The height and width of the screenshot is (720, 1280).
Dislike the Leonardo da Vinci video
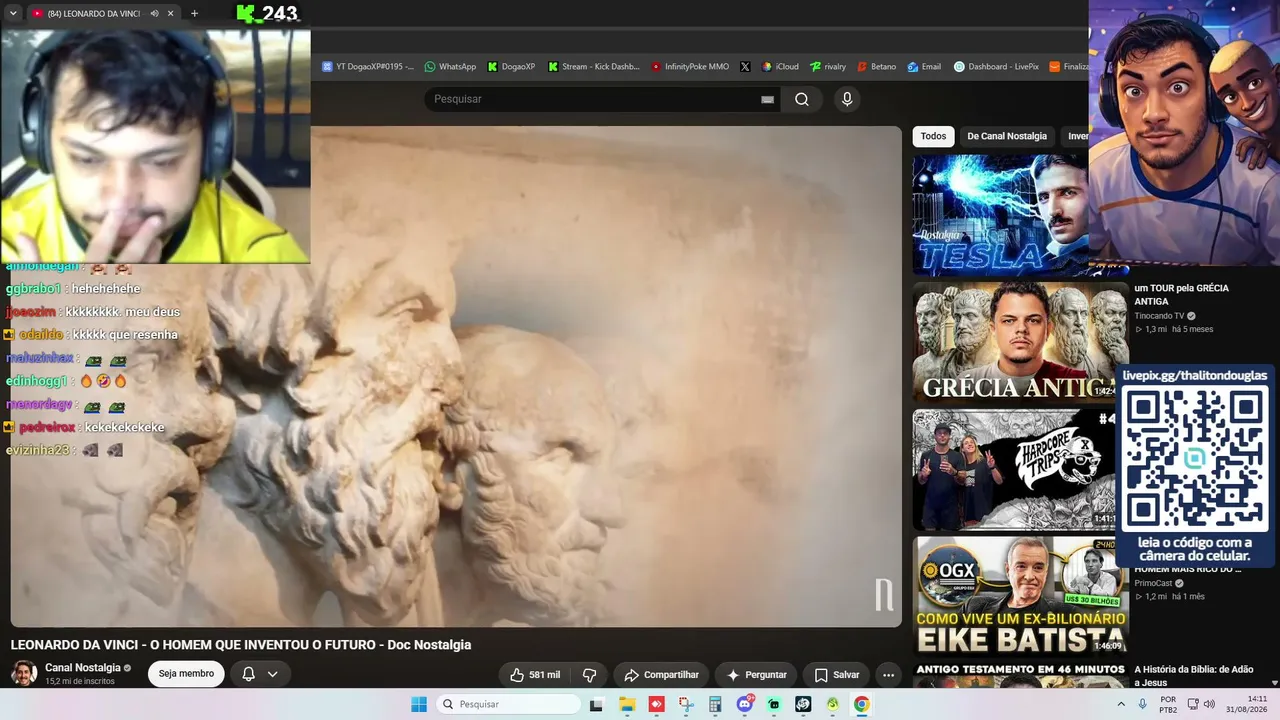[590, 675]
